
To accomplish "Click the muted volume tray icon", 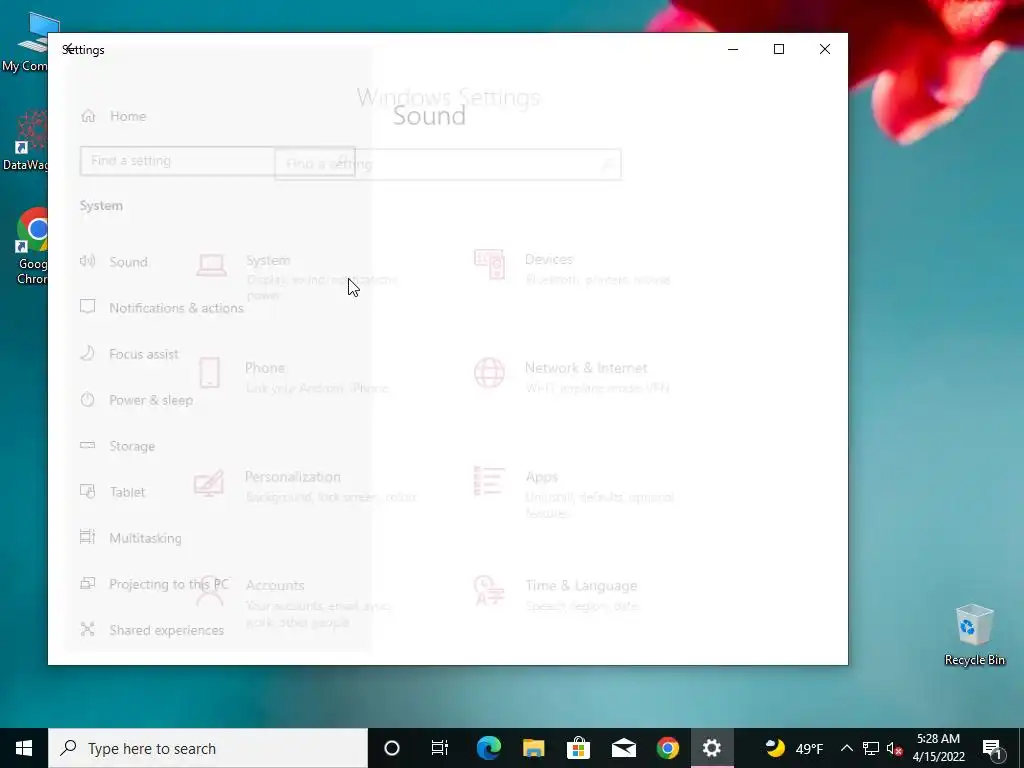I will click(894, 748).
